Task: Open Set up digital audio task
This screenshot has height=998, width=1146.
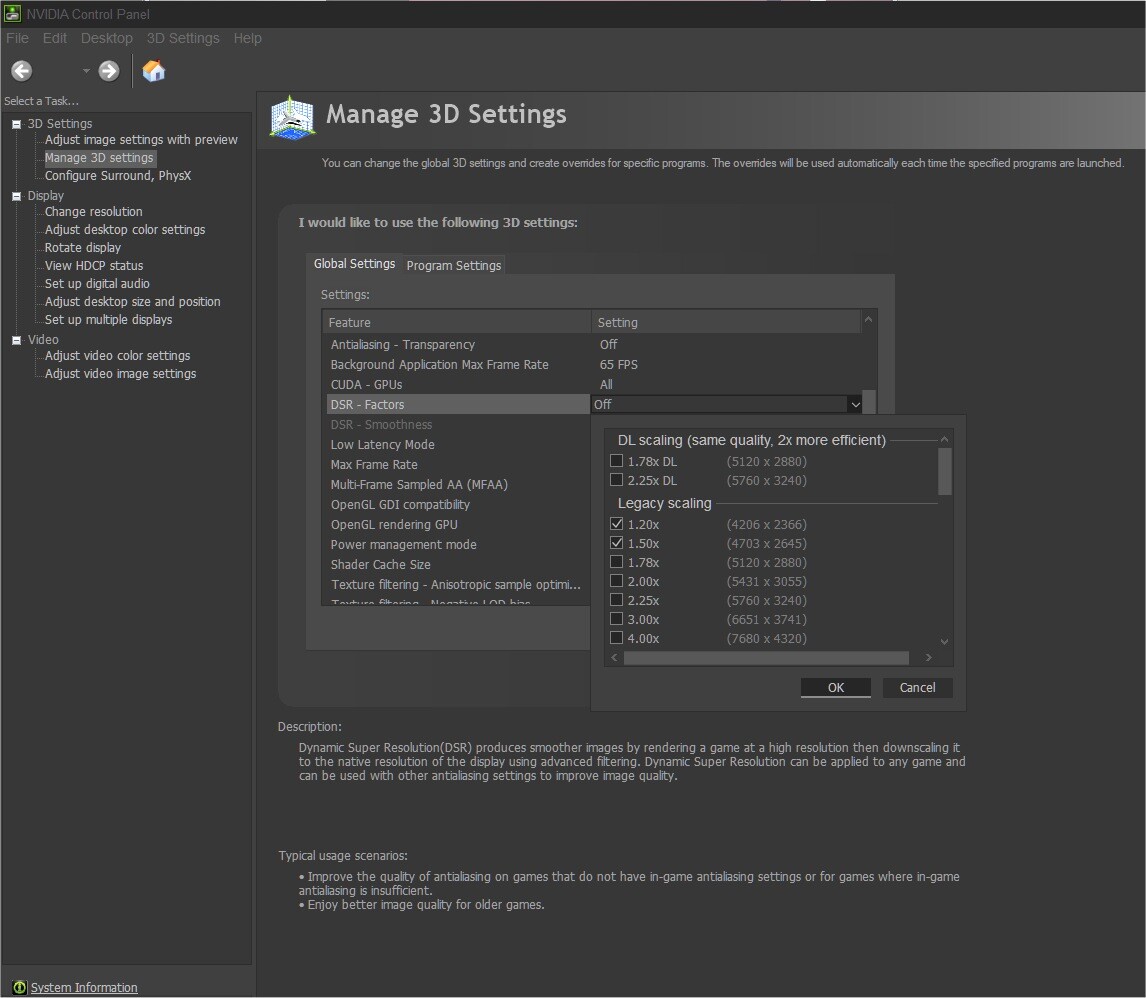Action: 97,283
